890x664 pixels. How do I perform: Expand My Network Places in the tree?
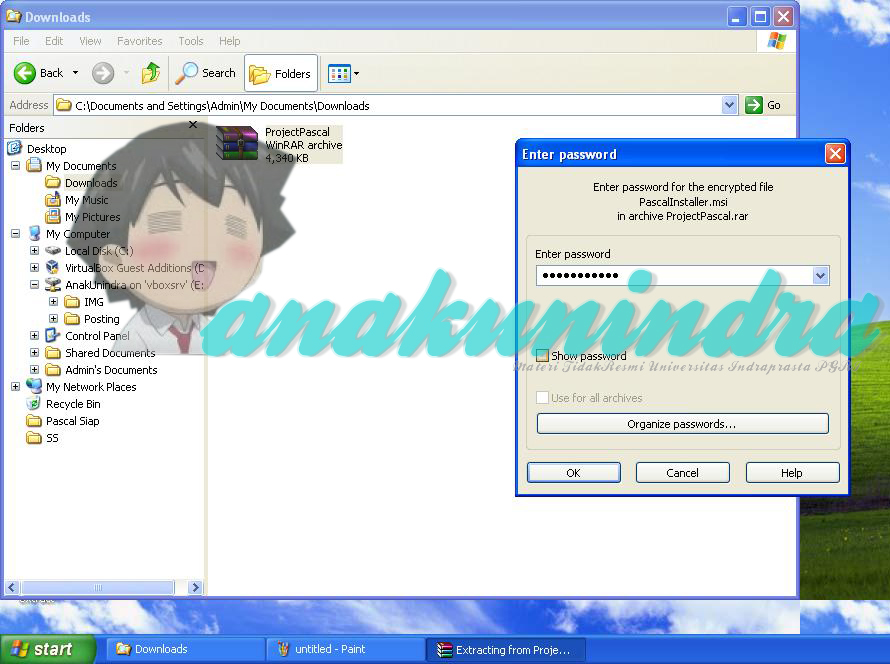[x=15, y=386]
